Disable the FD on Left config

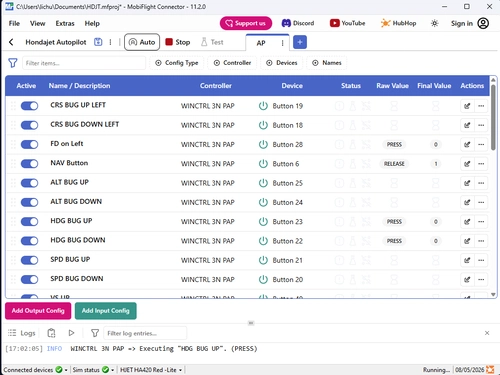tap(29, 145)
